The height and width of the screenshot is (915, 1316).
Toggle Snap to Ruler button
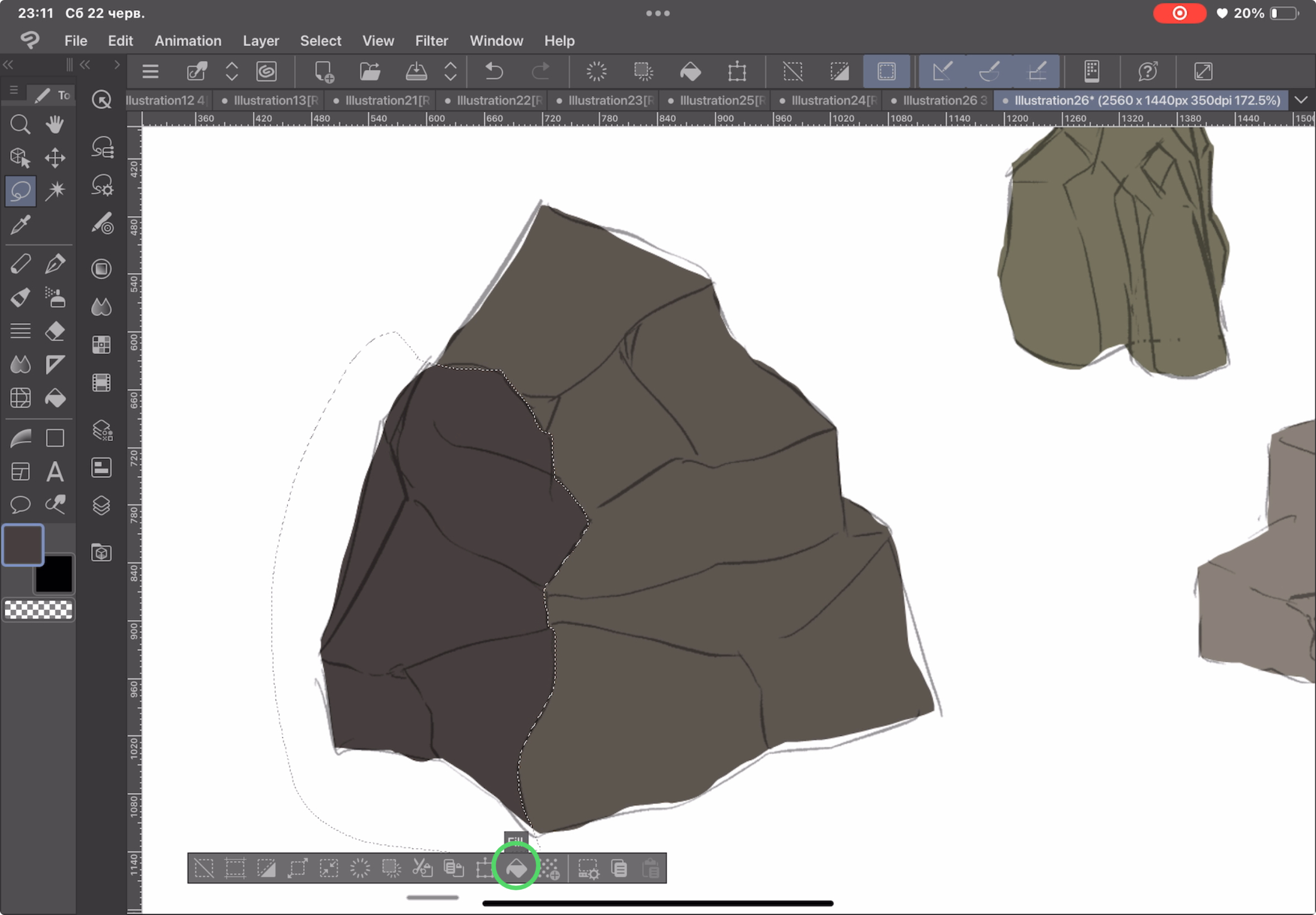click(x=942, y=71)
